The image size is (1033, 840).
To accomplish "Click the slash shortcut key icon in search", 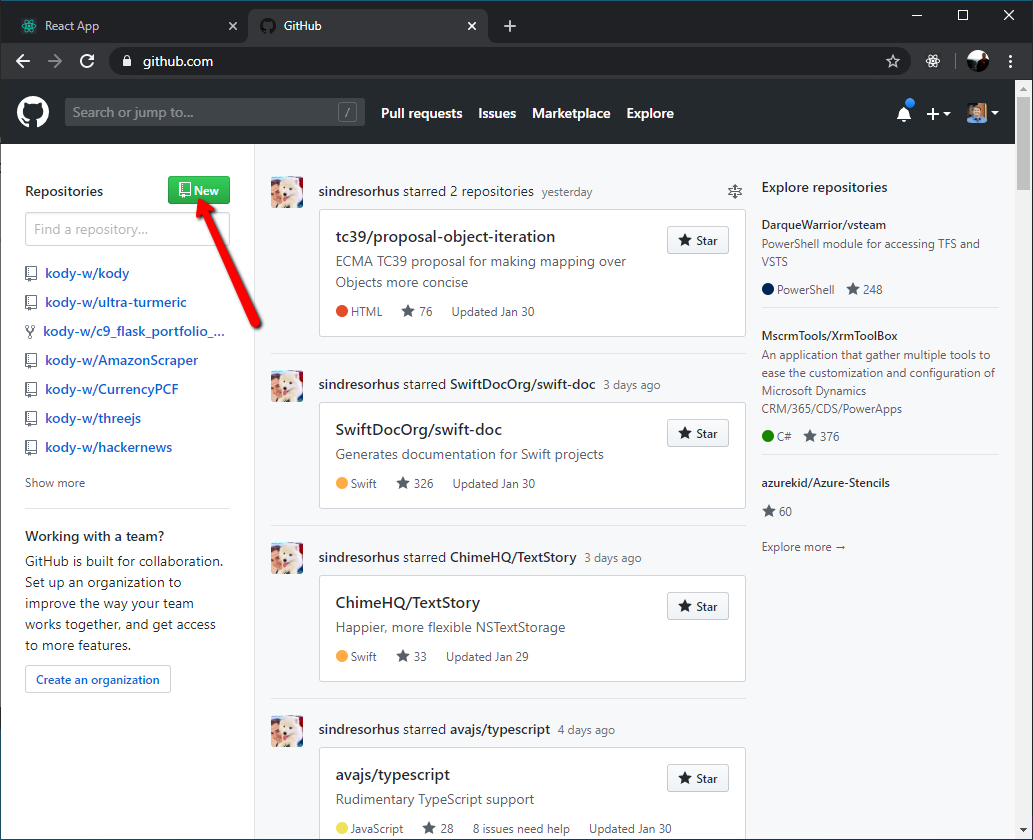I will [348, 112].
